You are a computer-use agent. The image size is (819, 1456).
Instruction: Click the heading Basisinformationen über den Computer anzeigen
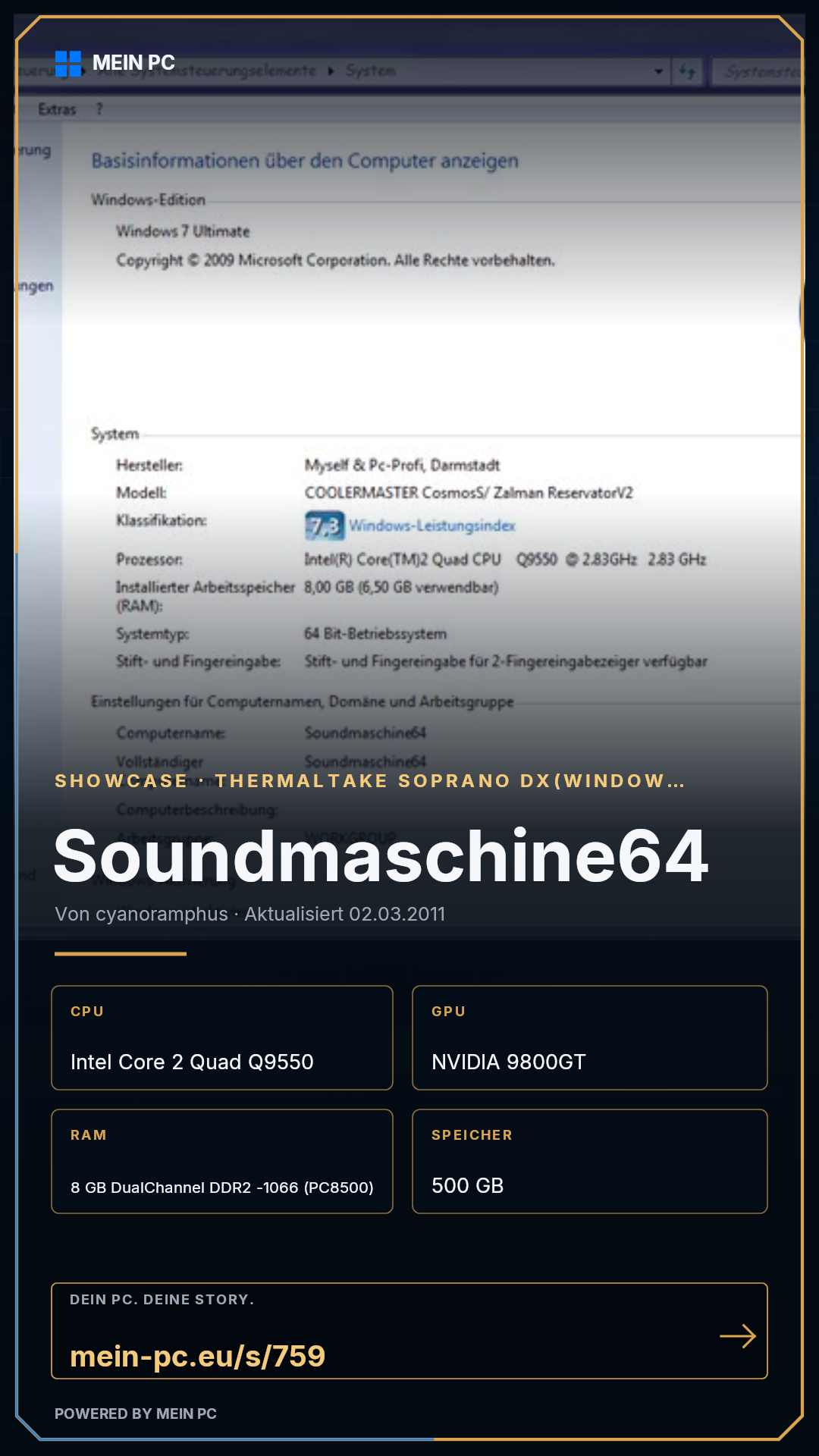click(x=305, y=161)
